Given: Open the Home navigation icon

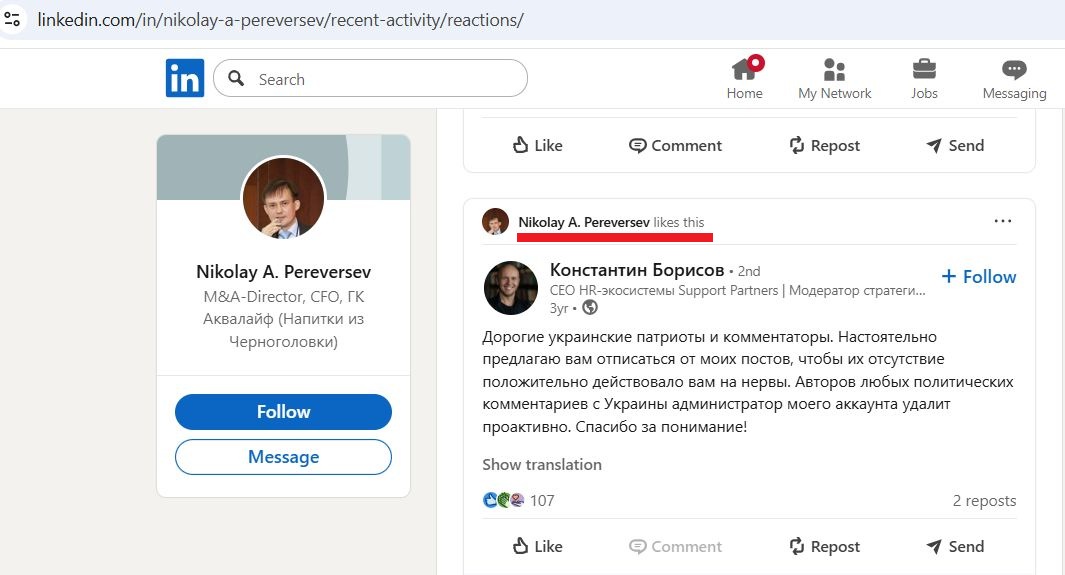Looking at the screenshot, I should (744, 79).
